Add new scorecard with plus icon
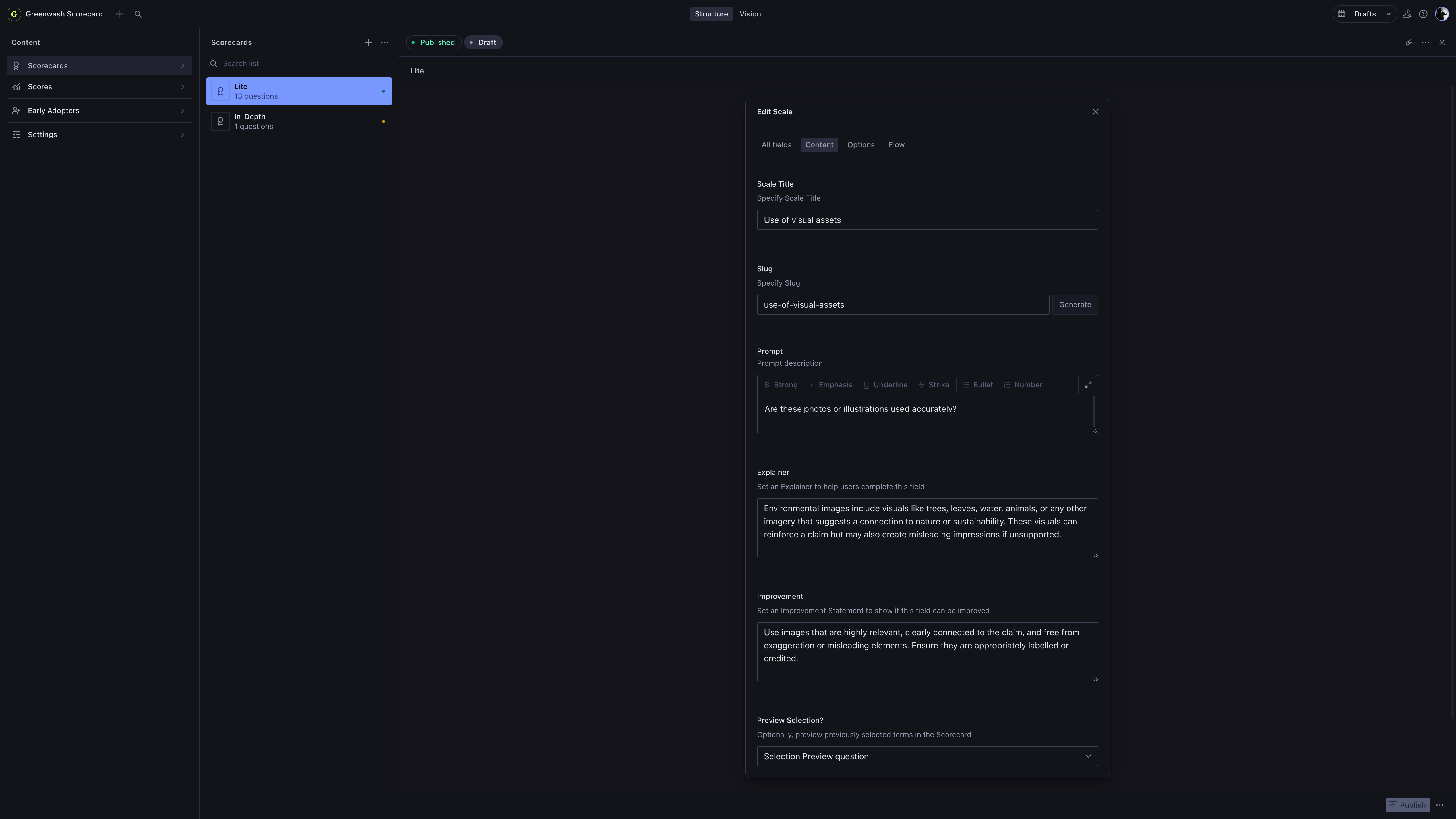The width and height of the screenshot is (1456, 819). tap(368, 42)
